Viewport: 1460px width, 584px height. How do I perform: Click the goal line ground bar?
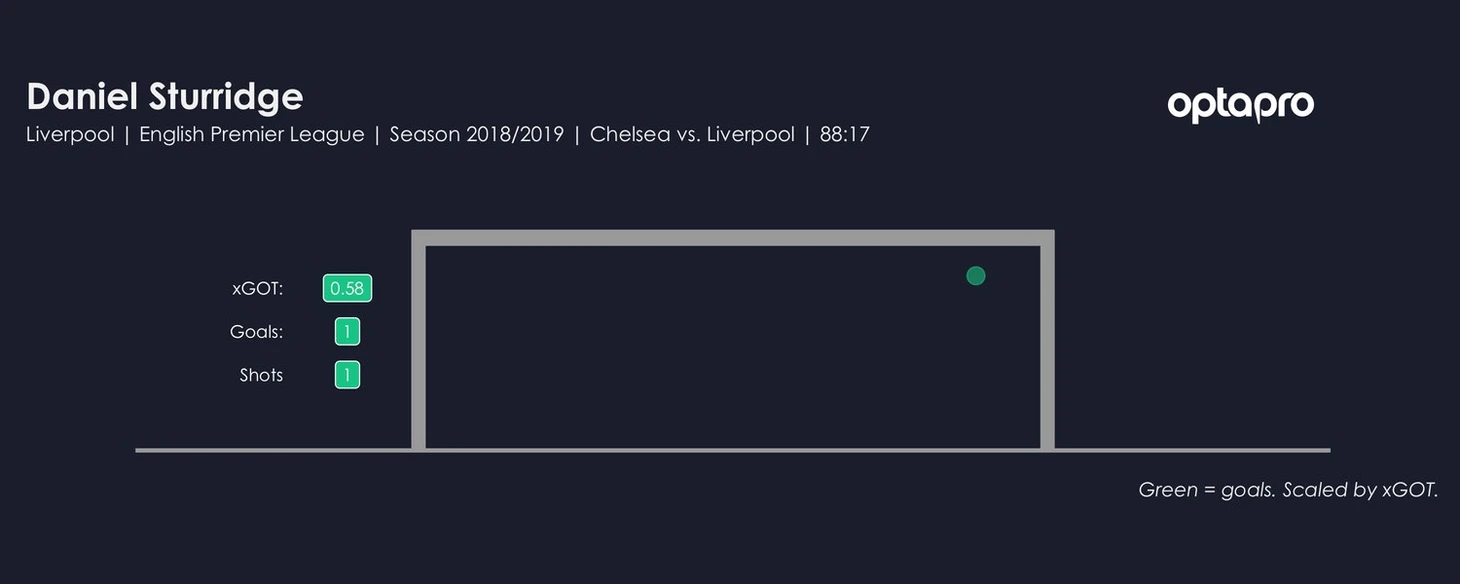click(733, 450)
